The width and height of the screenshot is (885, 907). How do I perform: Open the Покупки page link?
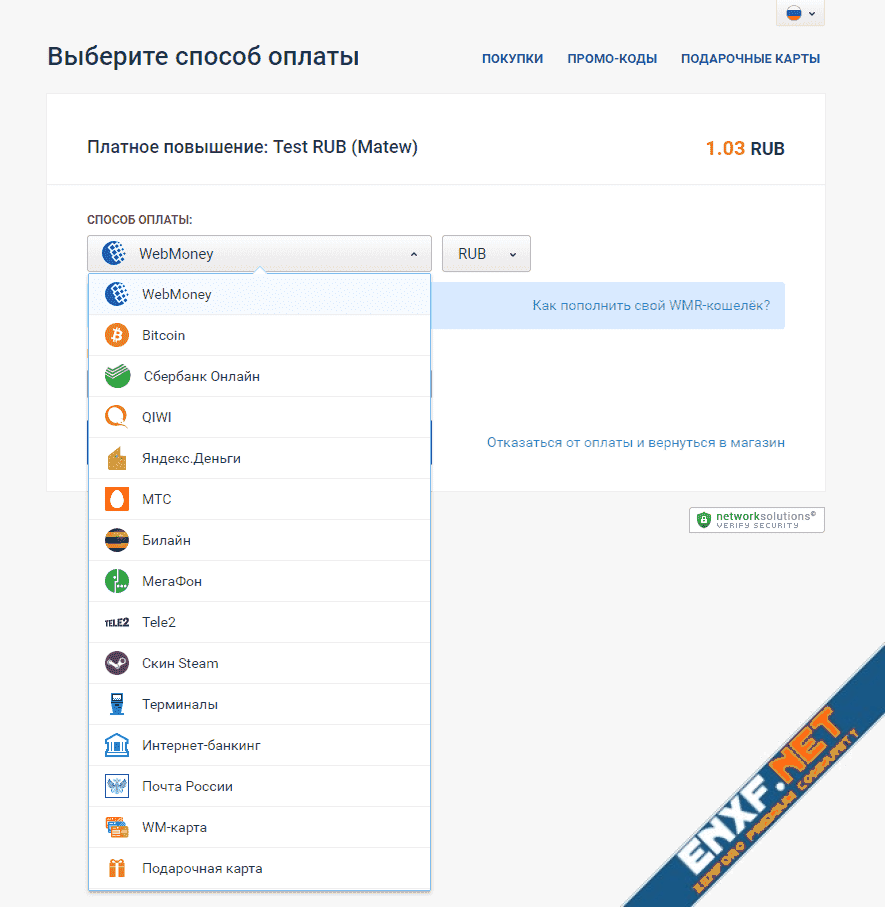(512, 59)
